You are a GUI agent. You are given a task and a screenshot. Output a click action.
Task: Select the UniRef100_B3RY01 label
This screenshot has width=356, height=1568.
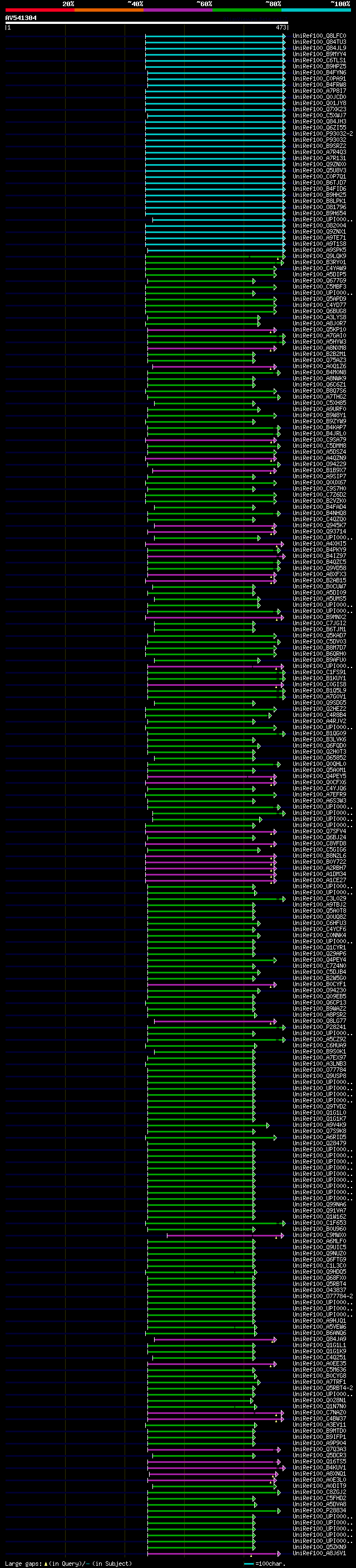[319, 263]
